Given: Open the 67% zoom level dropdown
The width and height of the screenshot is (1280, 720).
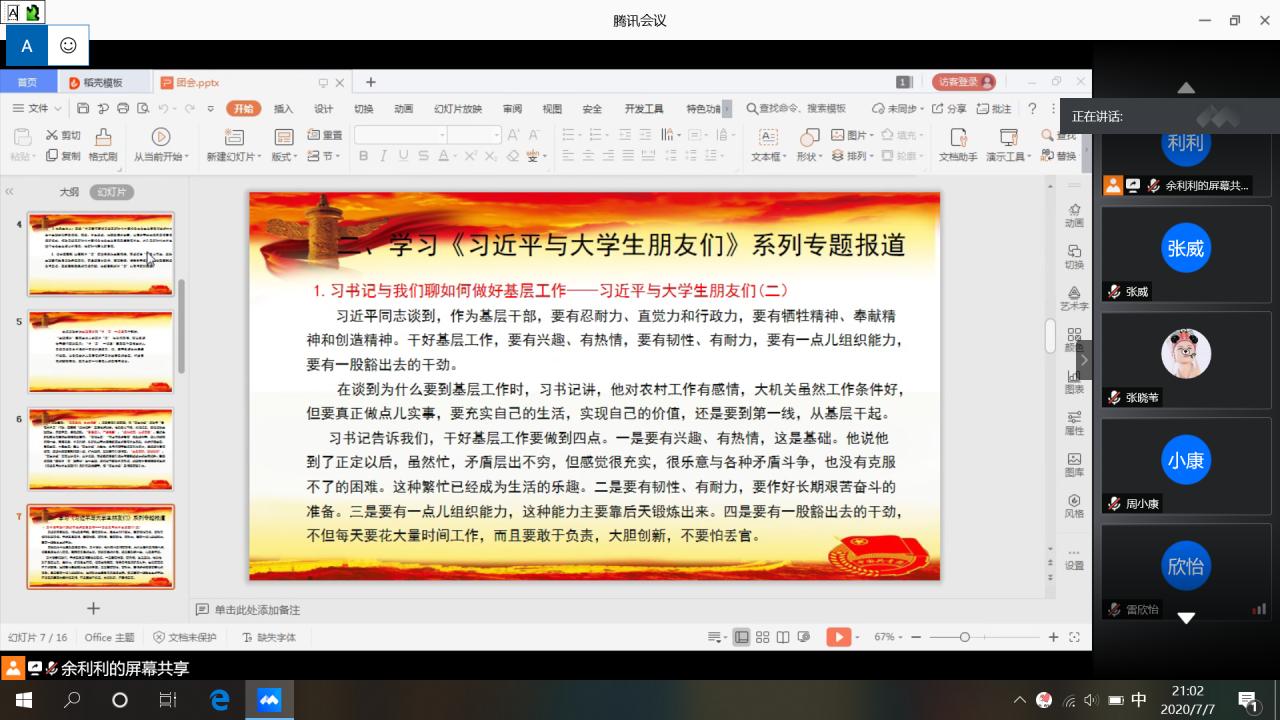Looking at the screenshot, I should tap(888, 637).
